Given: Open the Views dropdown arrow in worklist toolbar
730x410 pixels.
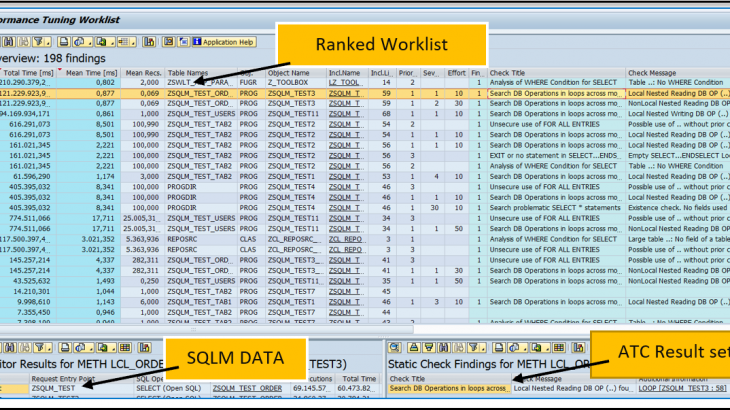Looking at the screenshot, I should pos(90,43).
